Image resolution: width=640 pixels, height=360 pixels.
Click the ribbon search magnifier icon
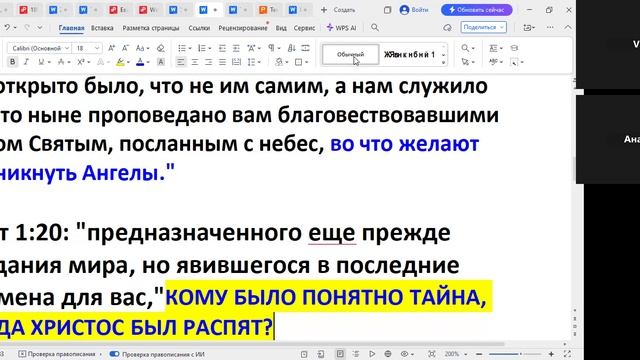375,27
